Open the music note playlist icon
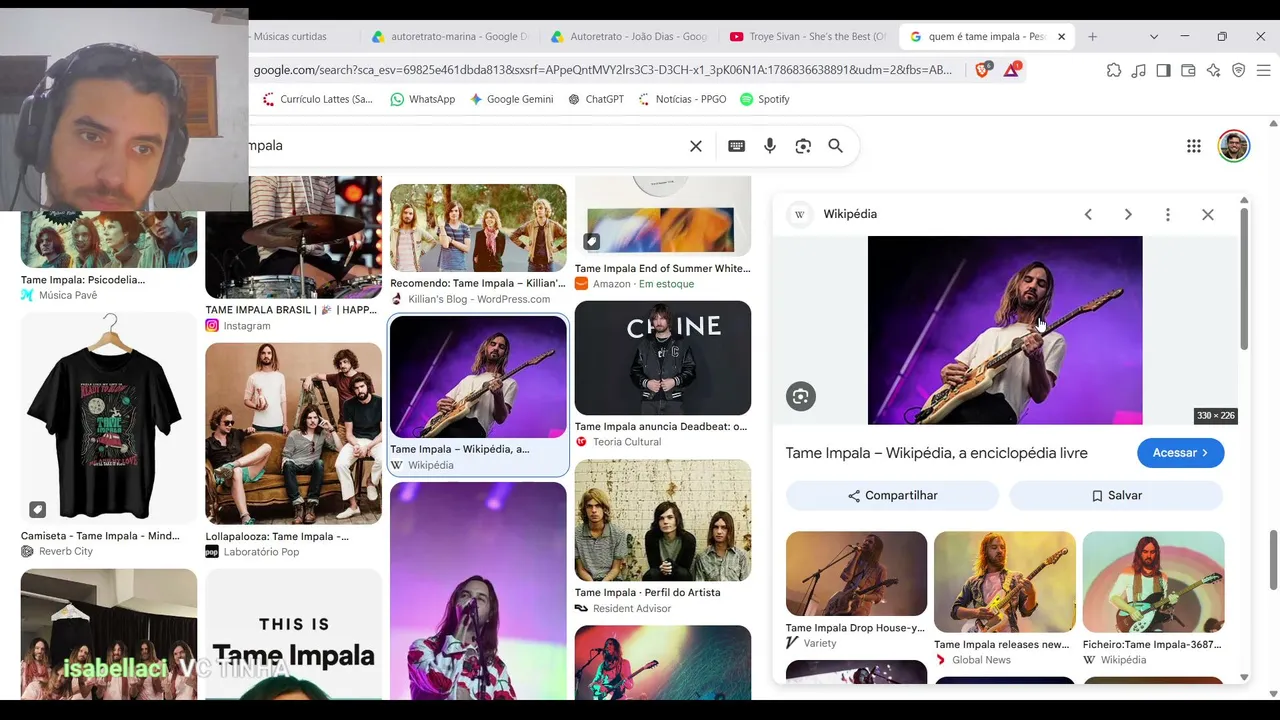 [1139, 70]
